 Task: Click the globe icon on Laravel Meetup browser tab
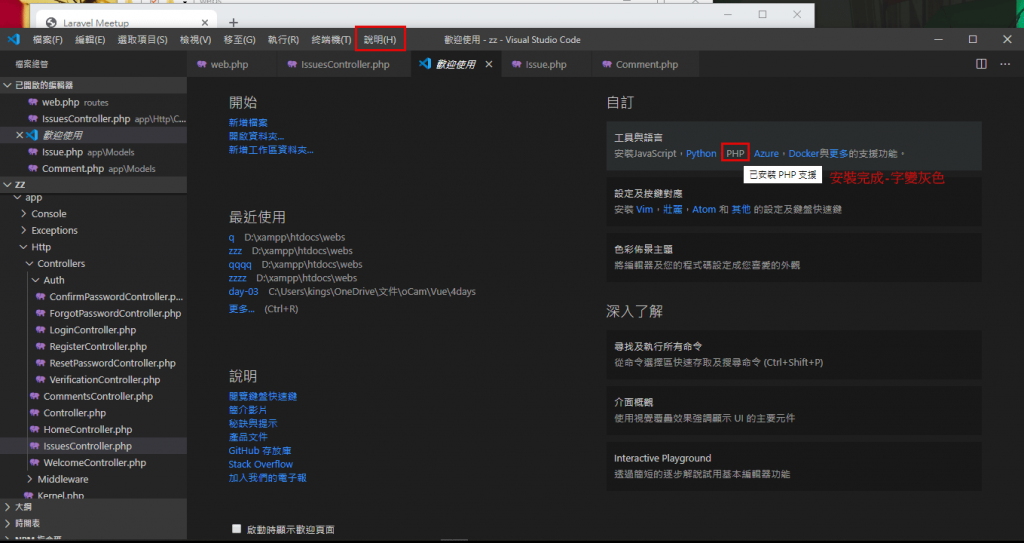(52, 23)
